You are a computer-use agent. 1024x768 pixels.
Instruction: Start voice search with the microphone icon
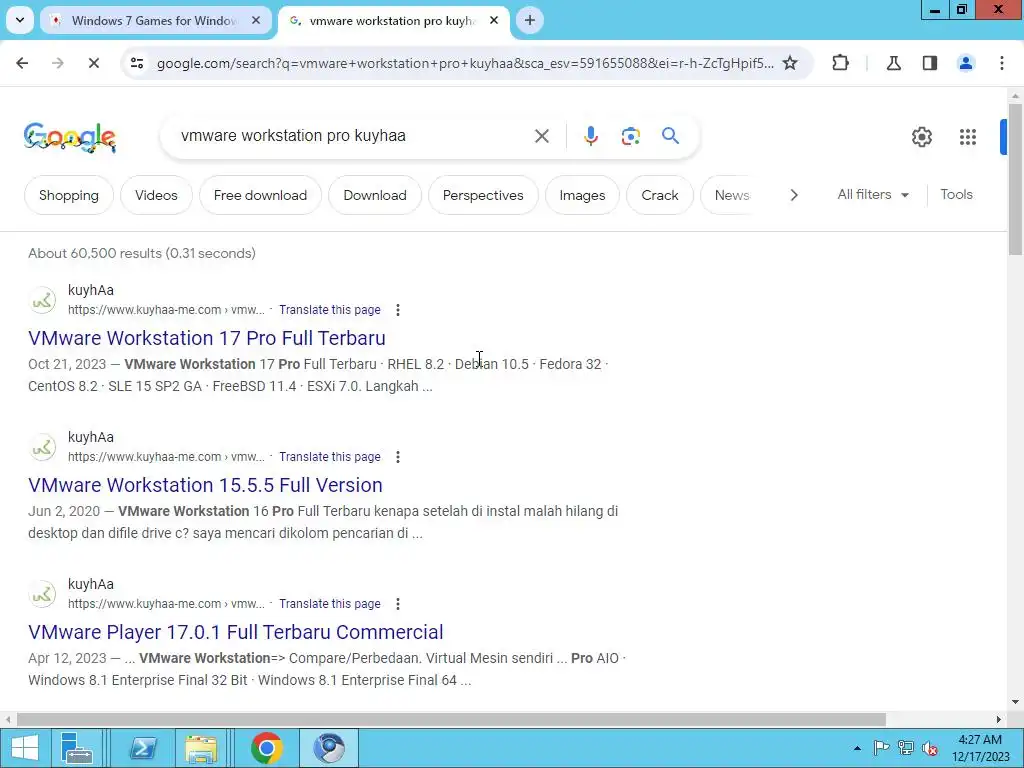click(590, 136)
